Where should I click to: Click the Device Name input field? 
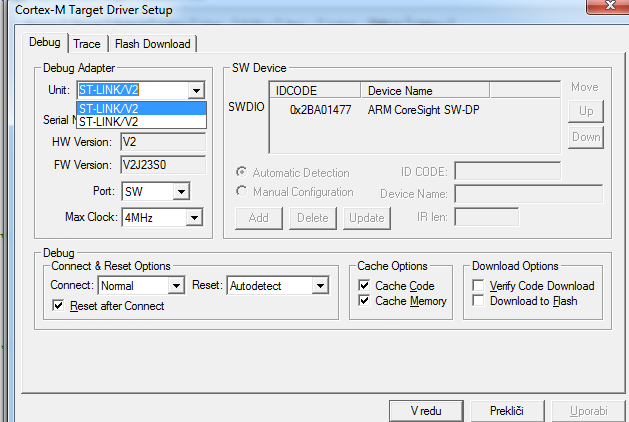[x=529, y=194]
